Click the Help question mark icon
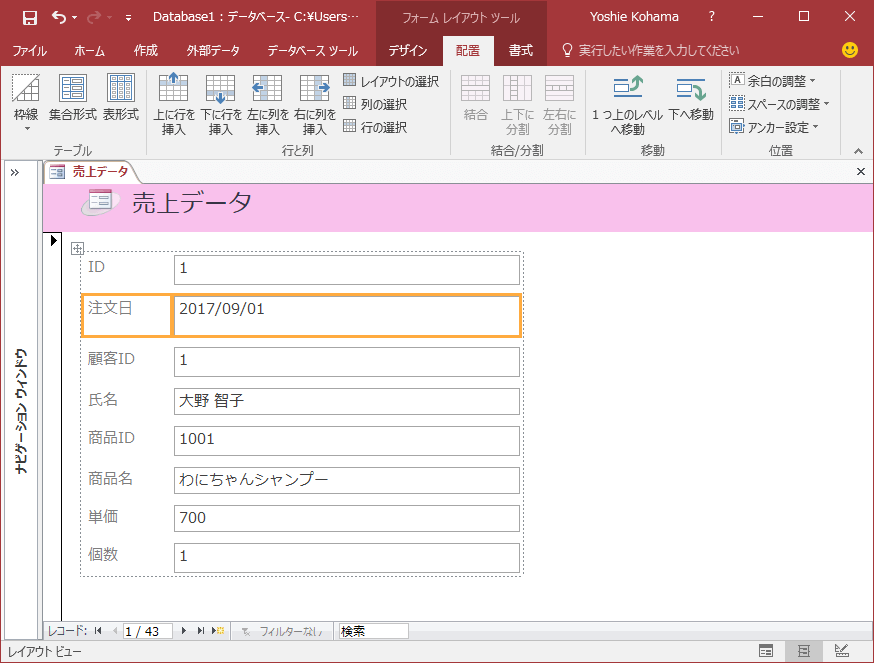The width and height of the screenshot is (874, 663). [x=711, y=17]
